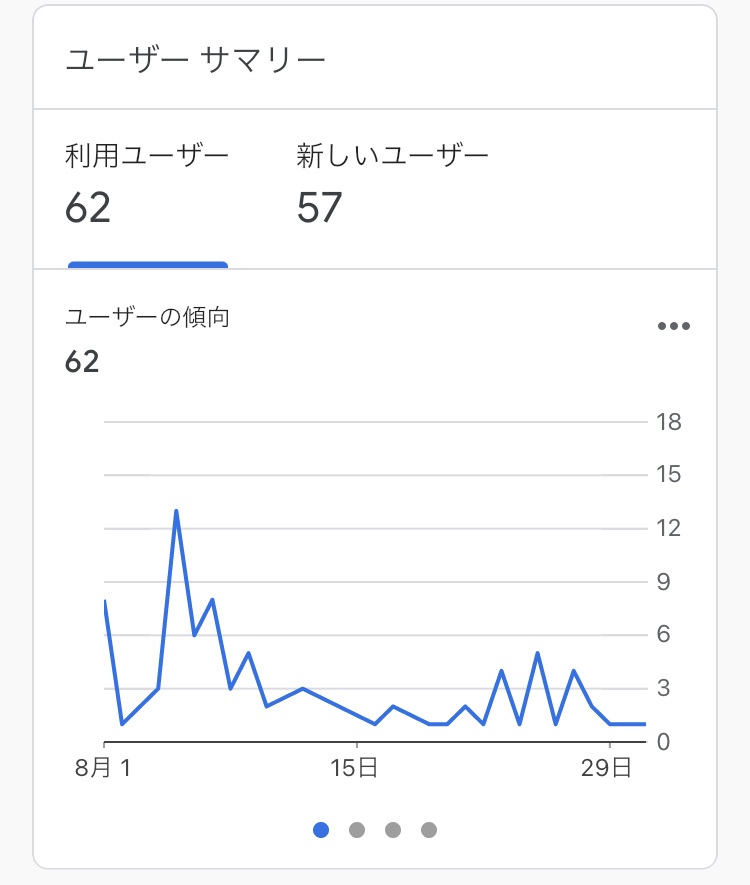Click the 62 total under ユーザーの傾向
The width and height of the screenshot is (750, 885).
82,361
